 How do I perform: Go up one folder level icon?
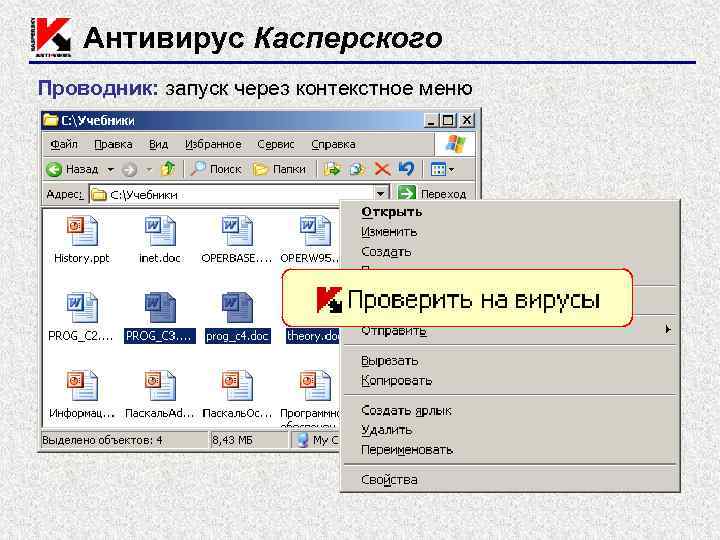tap(168, 169)
